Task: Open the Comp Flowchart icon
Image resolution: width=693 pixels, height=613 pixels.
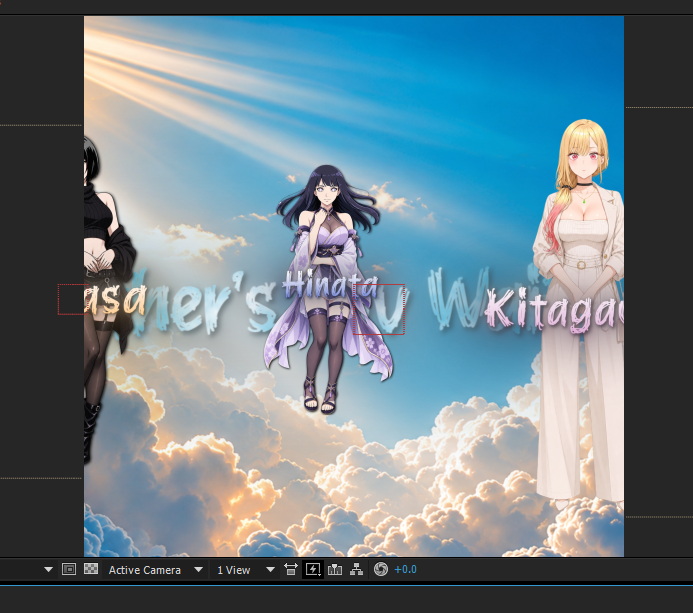Action: pyautogui.click(x=356, y=569)
